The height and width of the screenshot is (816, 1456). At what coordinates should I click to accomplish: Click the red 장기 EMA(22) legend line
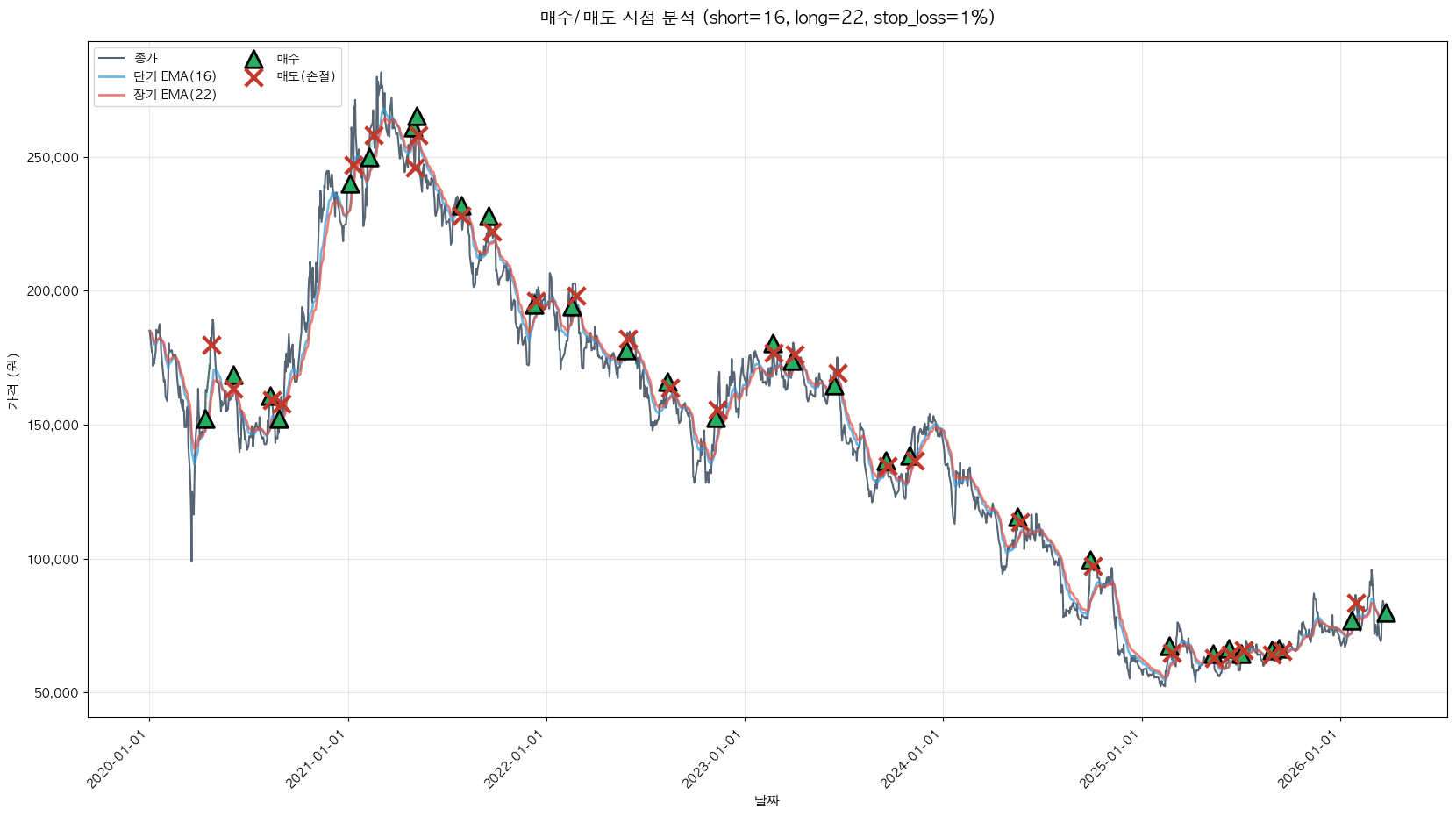point(112,95)
